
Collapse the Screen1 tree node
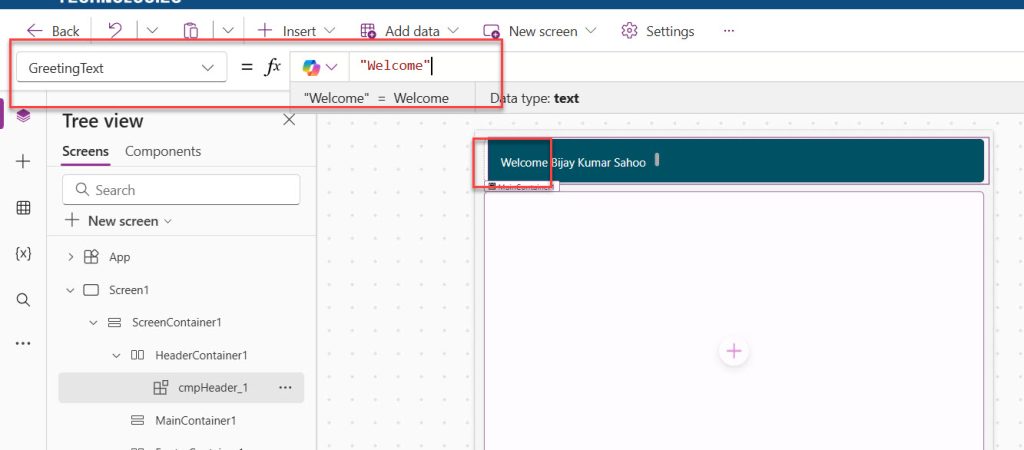[x=71, y=290]
